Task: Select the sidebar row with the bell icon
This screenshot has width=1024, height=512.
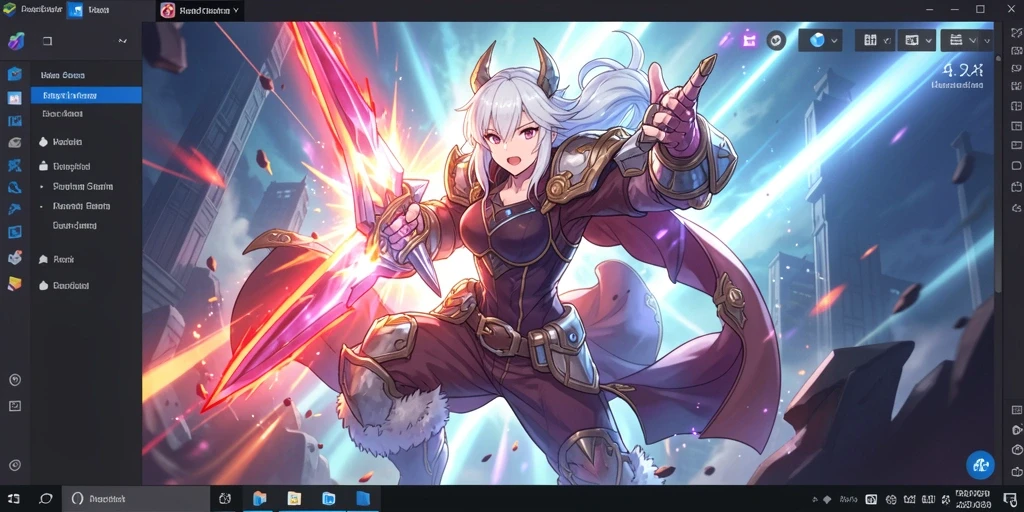Action: [x=86, y=259]
